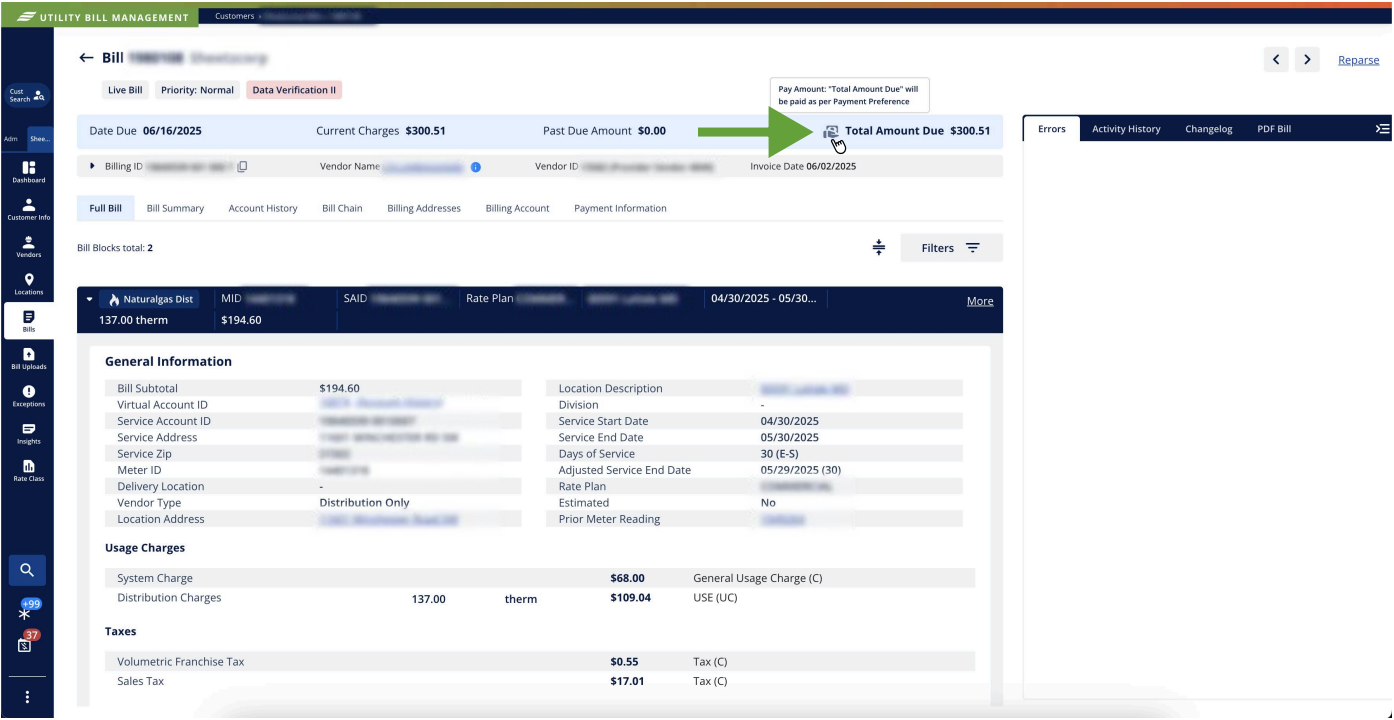Click the Vendor Name link value
The image size is (1394, 720).
424,167
